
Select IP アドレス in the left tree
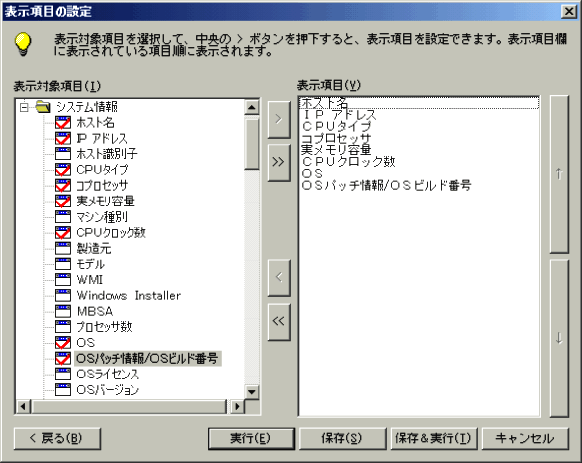point(102,138)
